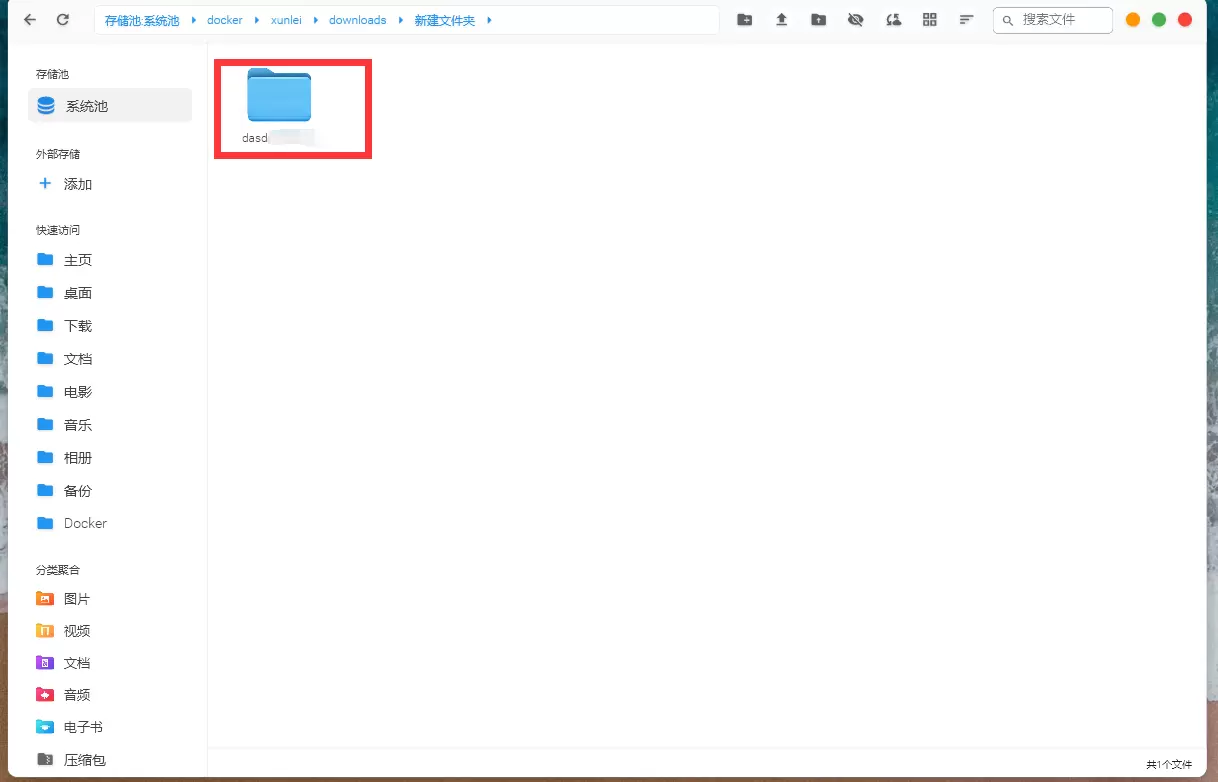
Task: Refresh the current folder listing
Action: (63, 20)
